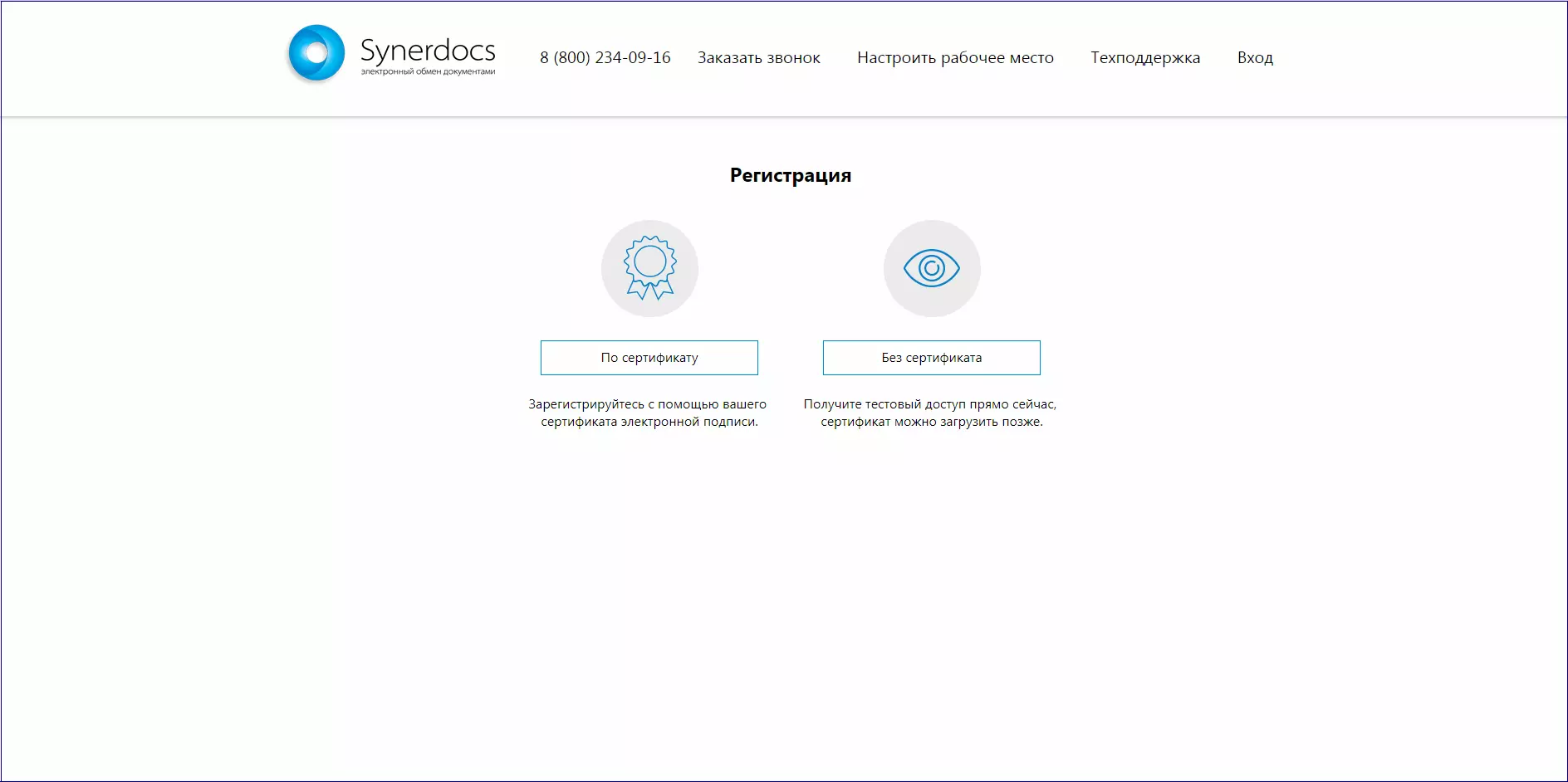Click the tagline 'электронный обмен документами'
Image resolution: width=1568 pixels, height=782 pixels.
pyautogui.click(x=428, y=71)
